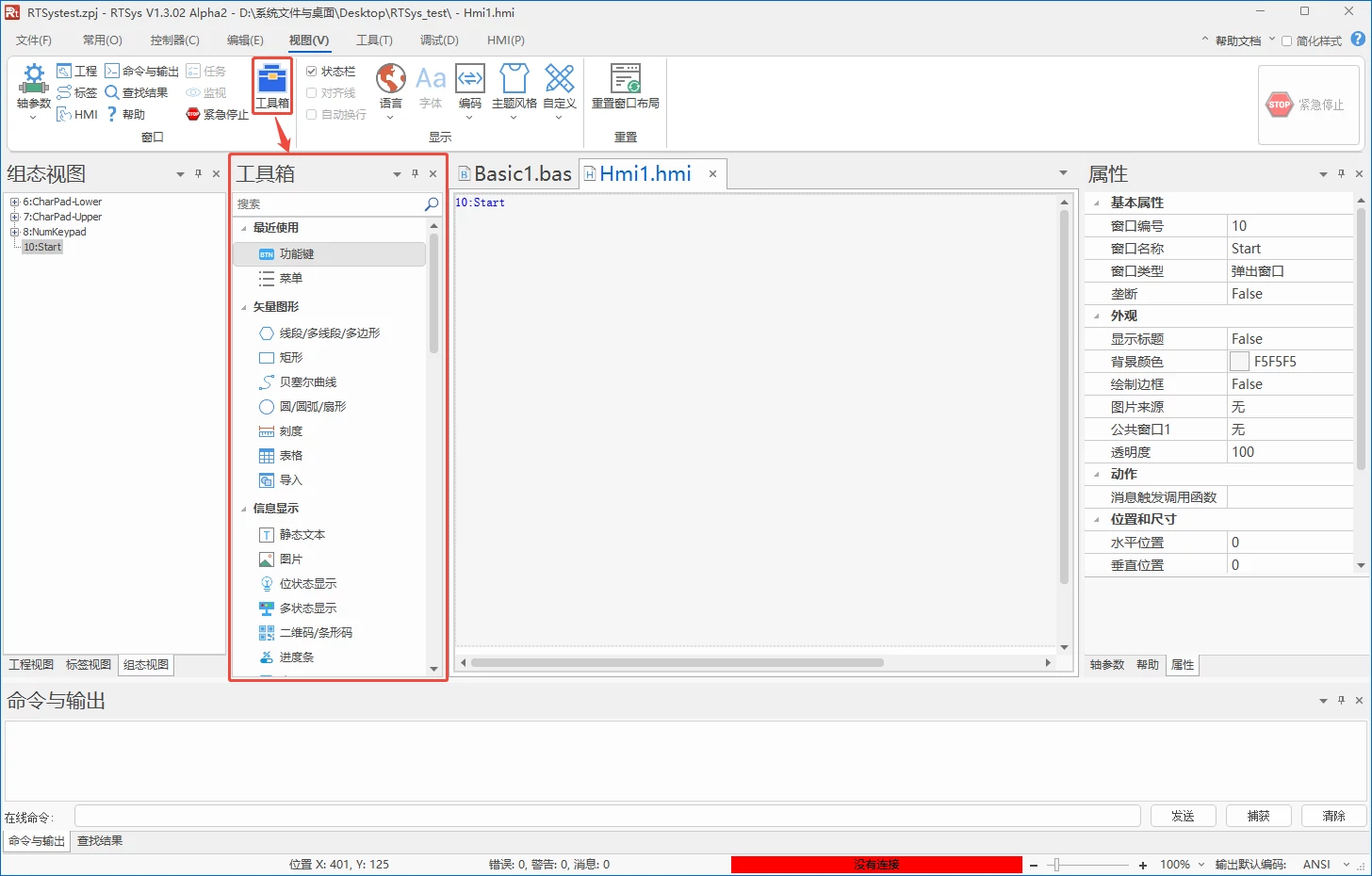Collapse the 信息显示 toolbox section
The image size is (1372, 876).
coord(244,509)
